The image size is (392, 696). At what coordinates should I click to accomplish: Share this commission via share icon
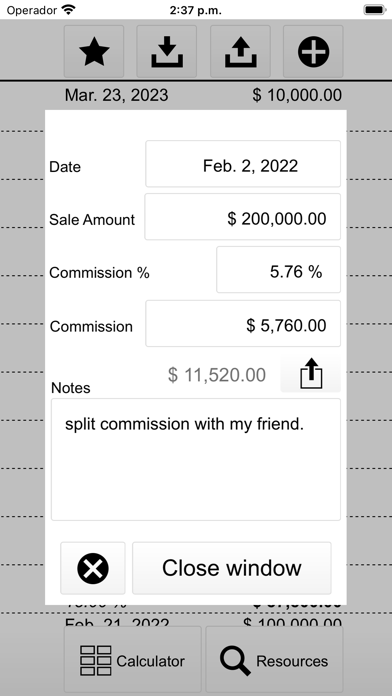tap(311, 374)
